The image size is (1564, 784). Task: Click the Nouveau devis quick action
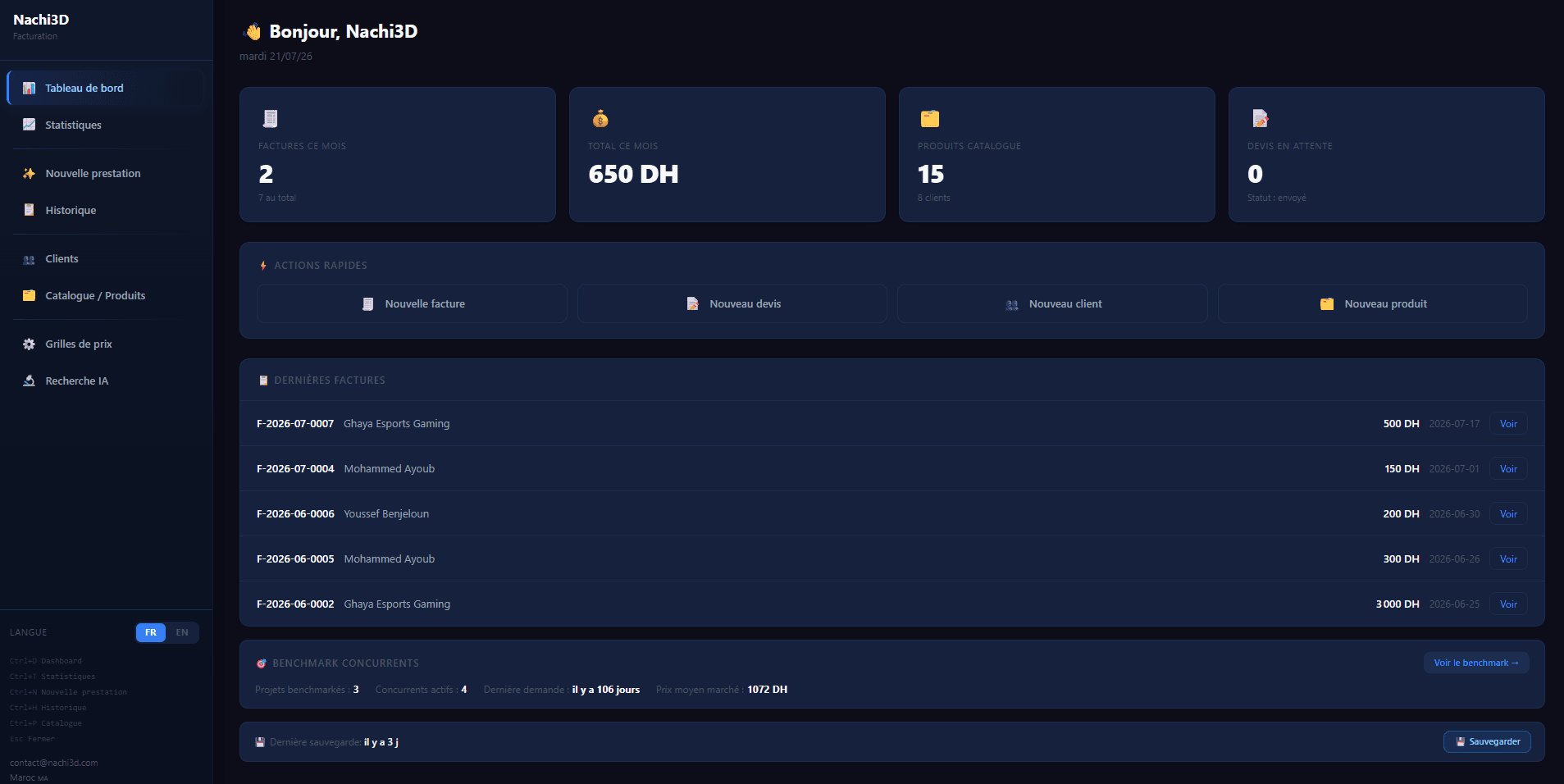click(x=732, y=303)
